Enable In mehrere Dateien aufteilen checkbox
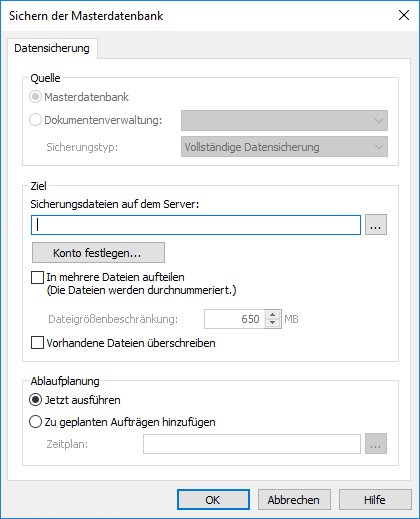 pyautogui.click(x=37, y=277)
